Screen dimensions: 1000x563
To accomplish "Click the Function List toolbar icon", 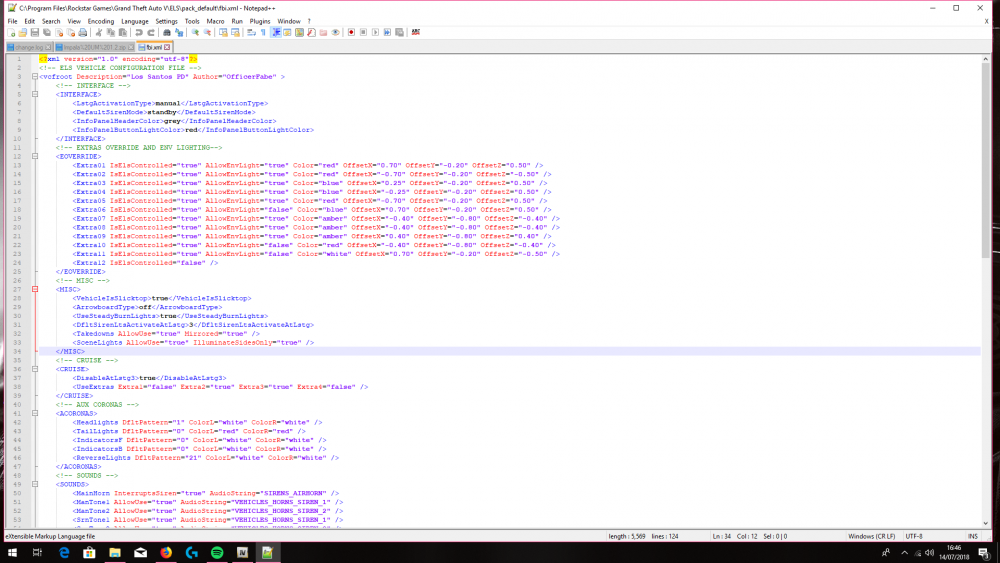I will pyautogui.click(x=311, y=33).
